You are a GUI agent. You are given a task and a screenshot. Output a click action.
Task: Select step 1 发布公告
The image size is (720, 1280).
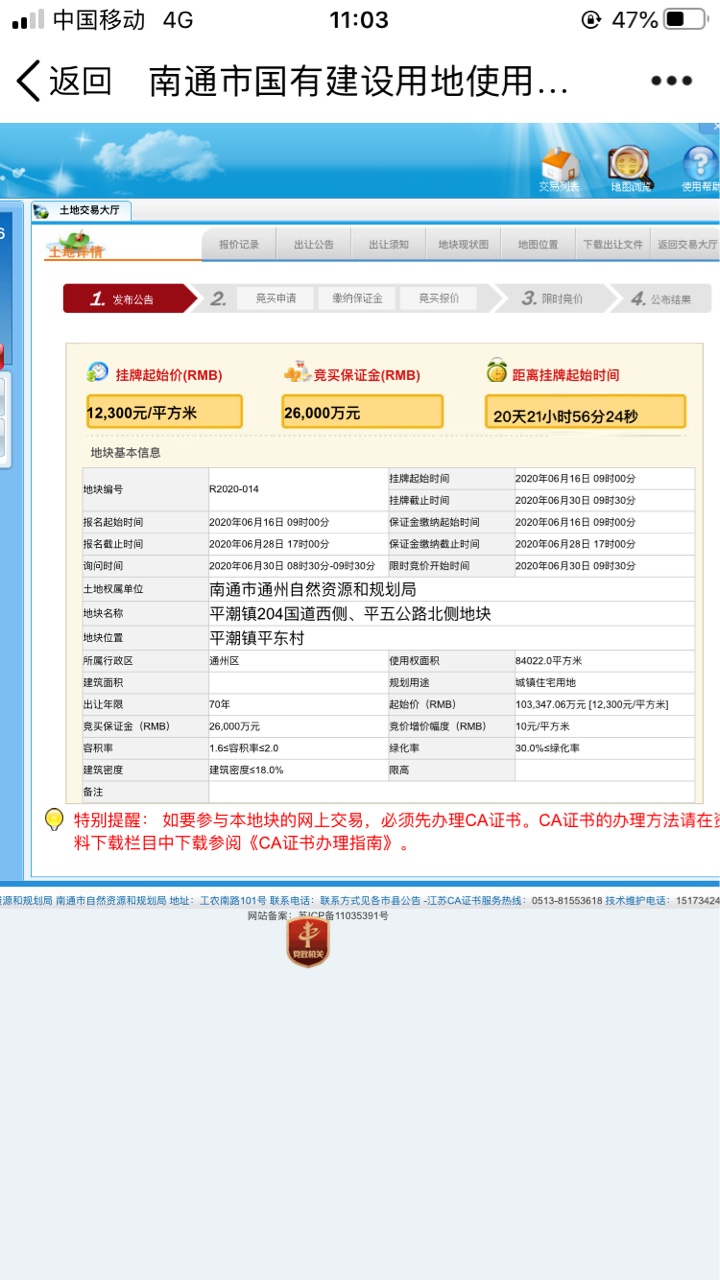(125, 299)
